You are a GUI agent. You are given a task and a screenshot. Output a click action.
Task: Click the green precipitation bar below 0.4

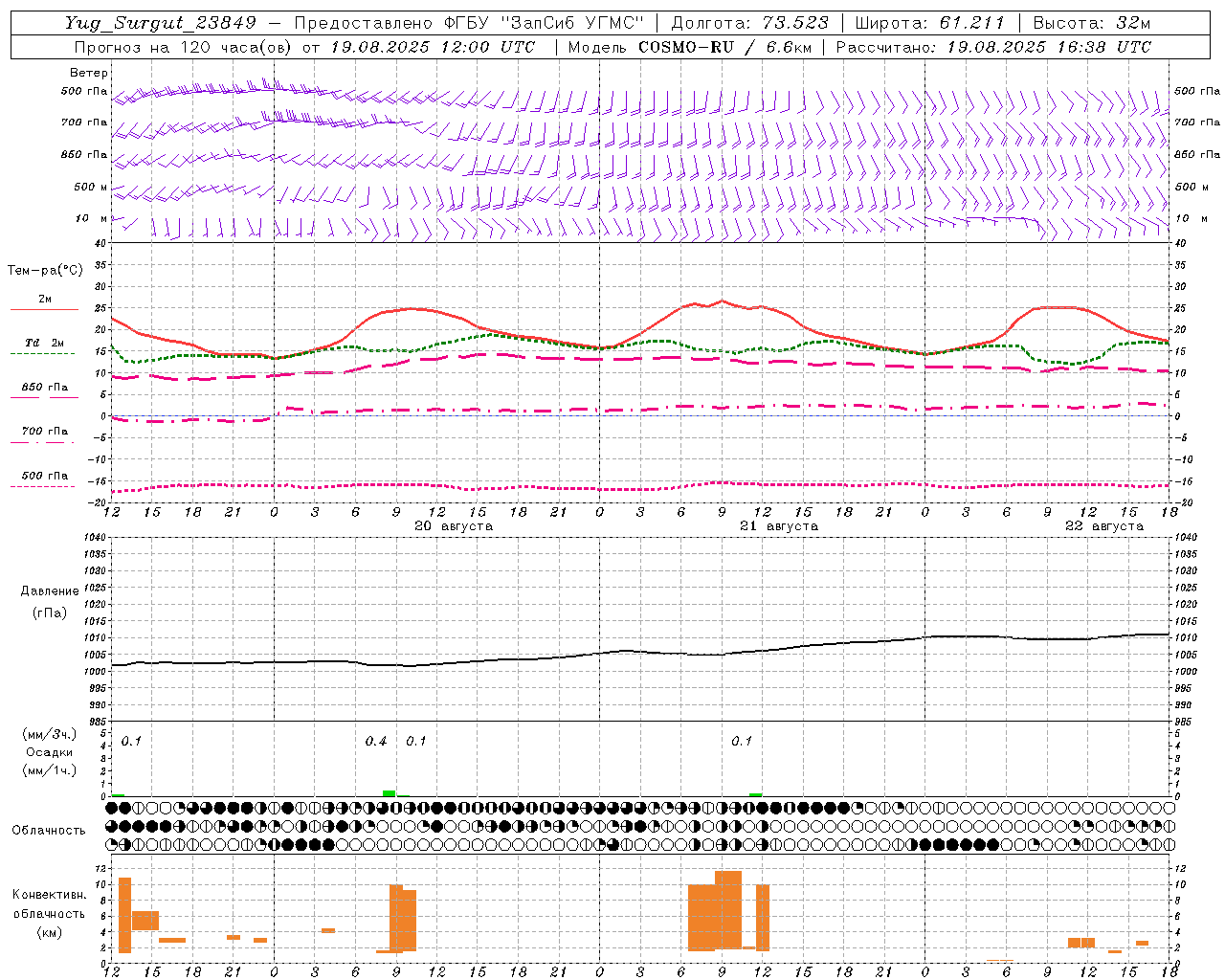[x=389, y=793]
